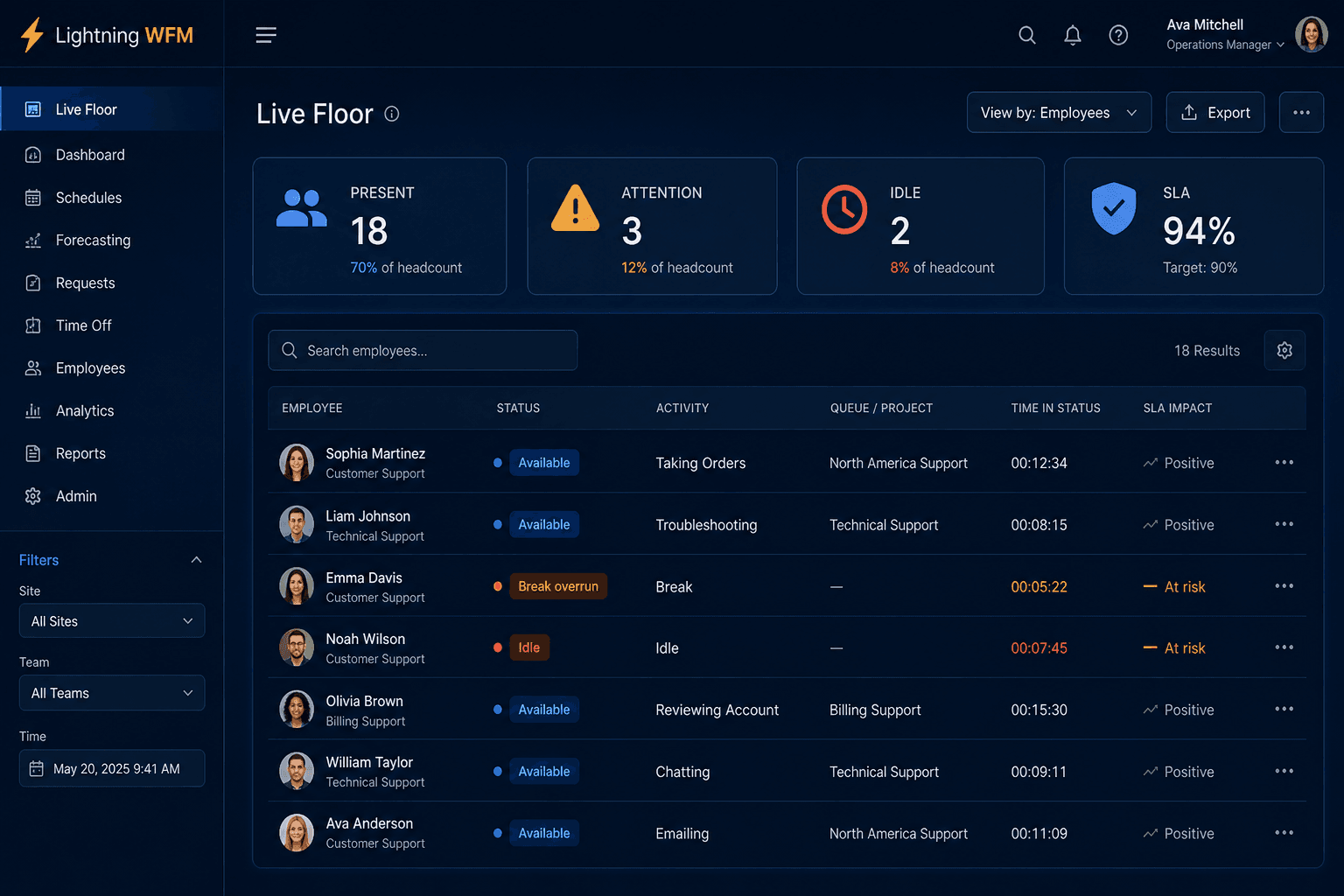1344x896 pixels.
Task: Expand the Operations Manager user menu
Action: coord(1226,45)
